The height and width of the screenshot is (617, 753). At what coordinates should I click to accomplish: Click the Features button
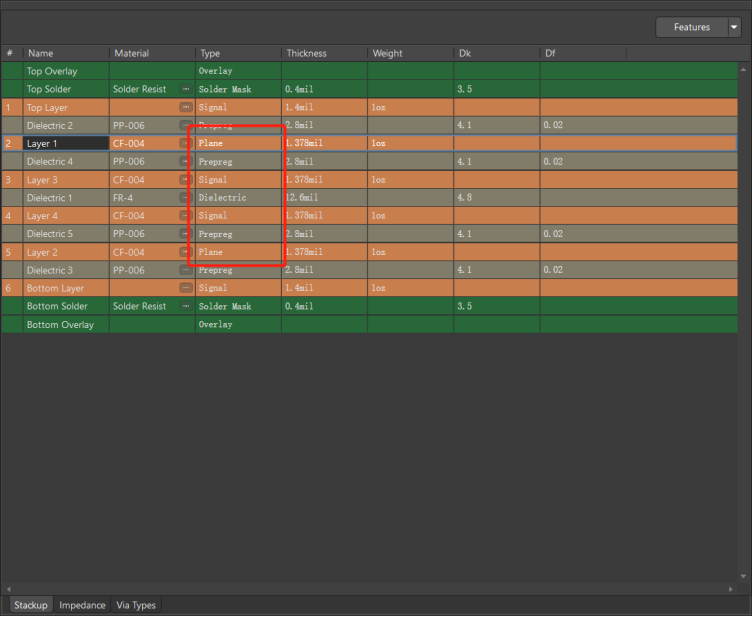[x=691, y=27]
